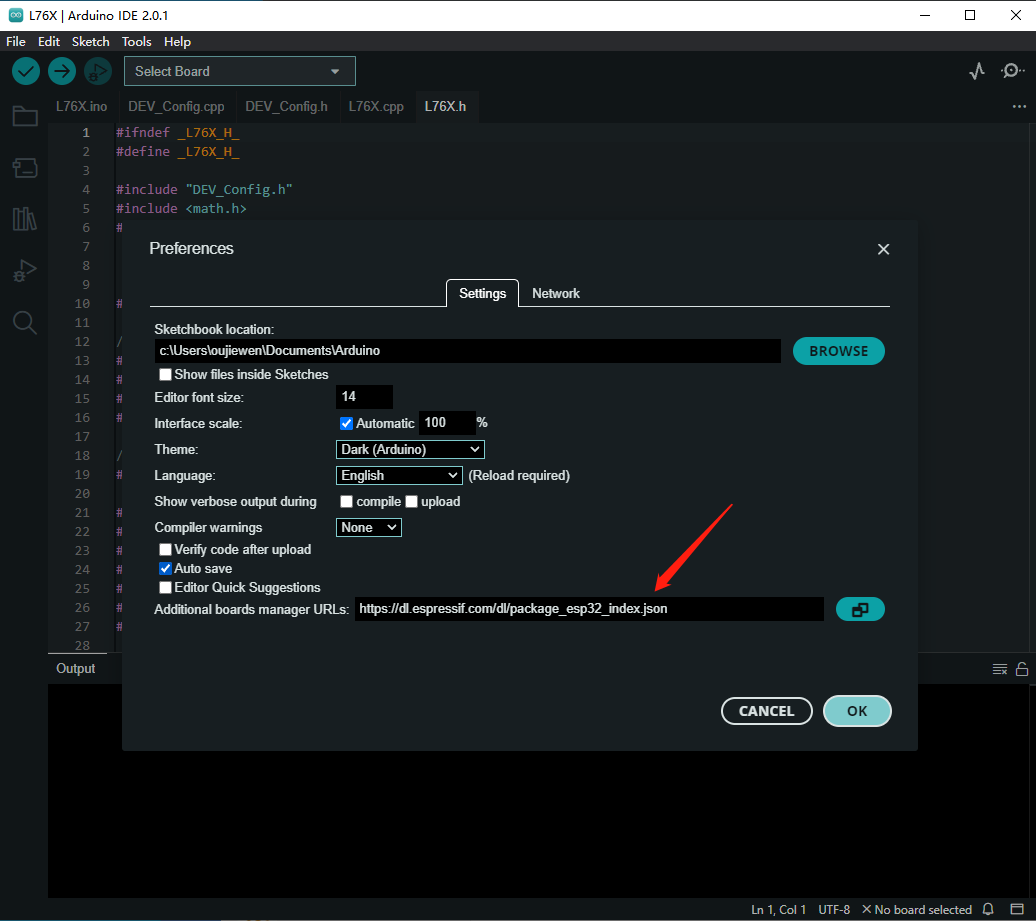The image size is (1036, 921).
Task: Select the L76X.h editor tab
Action: [x=445, y=106]
